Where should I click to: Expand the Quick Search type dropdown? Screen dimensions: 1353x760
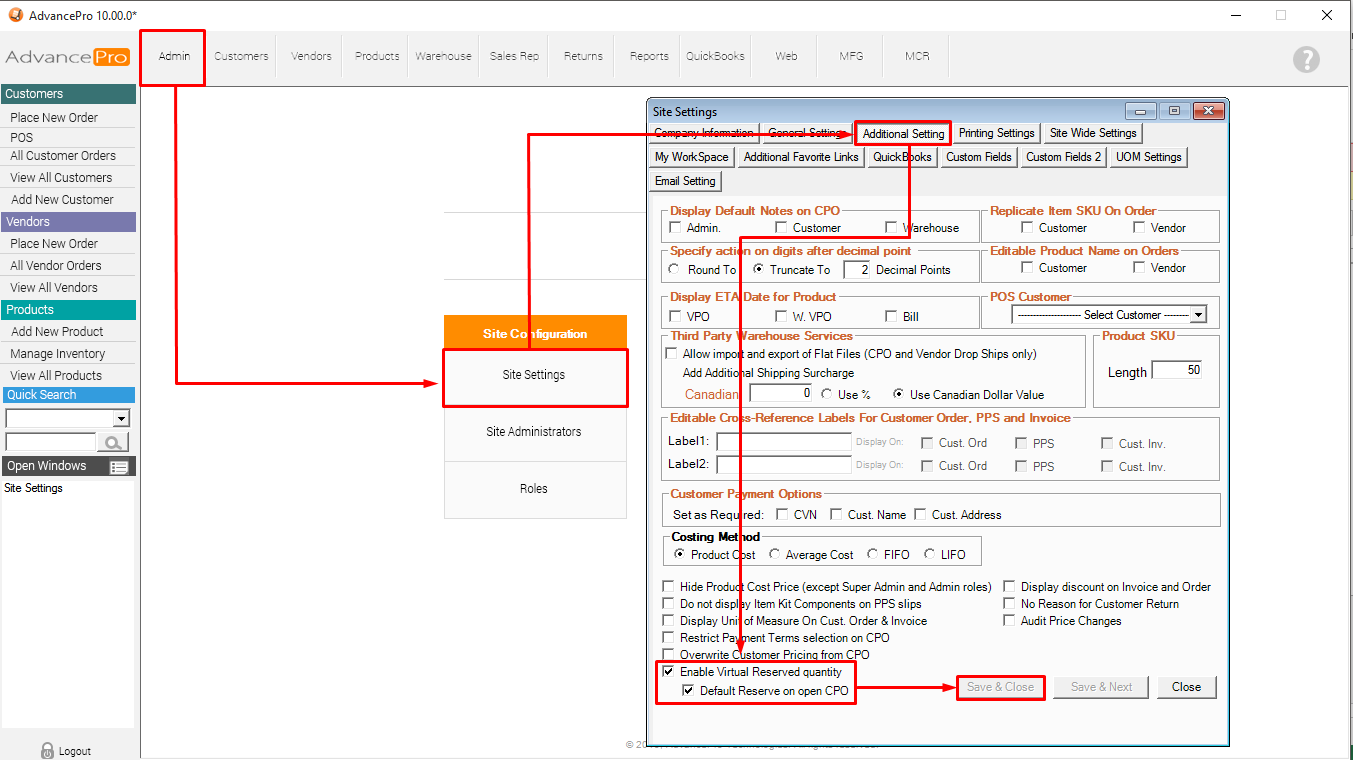point(122,419)
